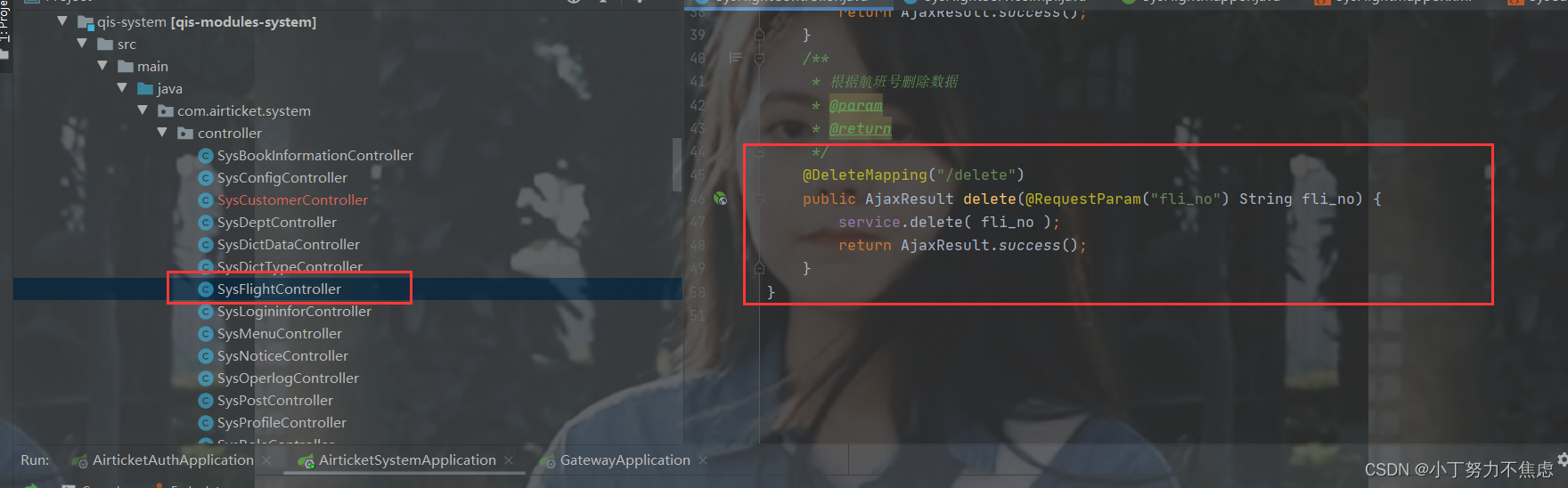The height and width of the screenshot is (488, 1568).
Task: Click the @param Javadoc tag on line 42
Action: (x=856, y=105)
